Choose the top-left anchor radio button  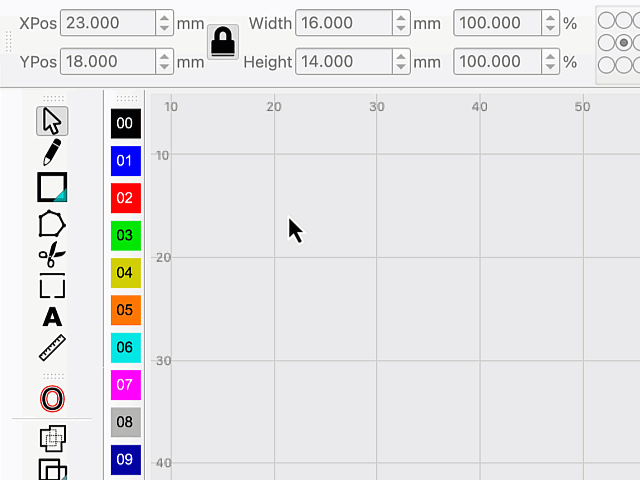[606, 22]
